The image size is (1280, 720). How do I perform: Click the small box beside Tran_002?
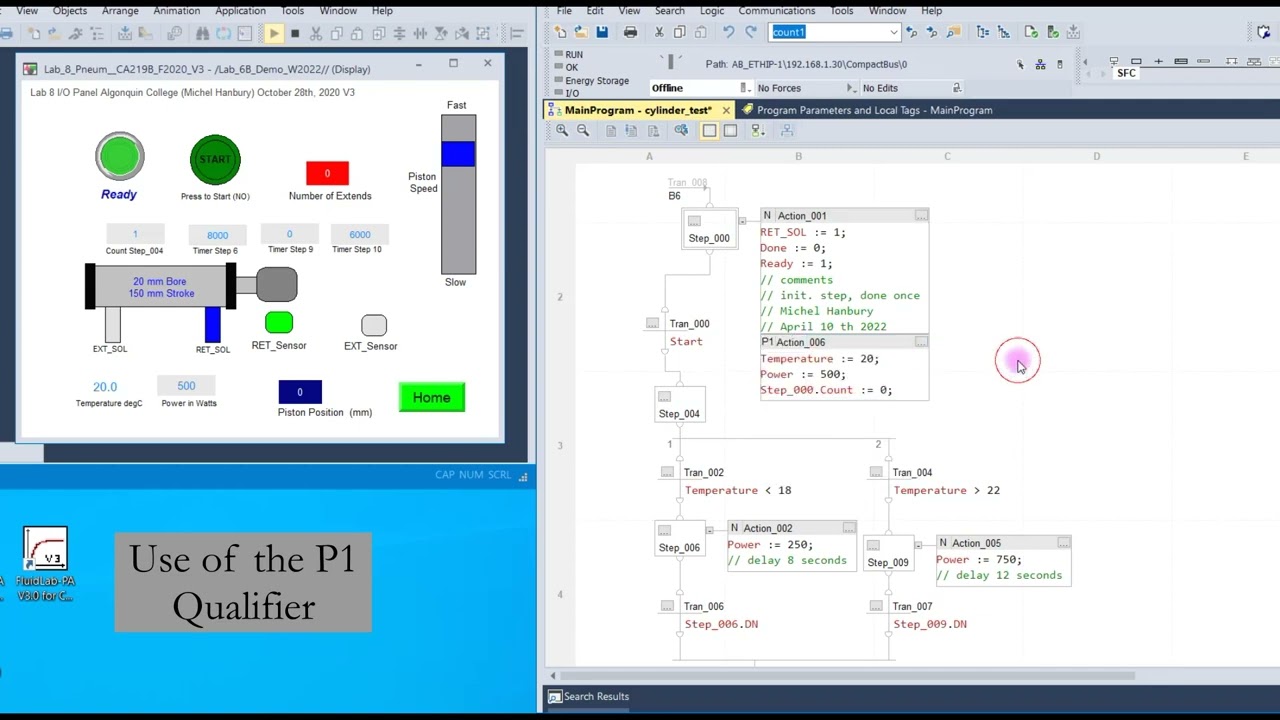point(667,472)
